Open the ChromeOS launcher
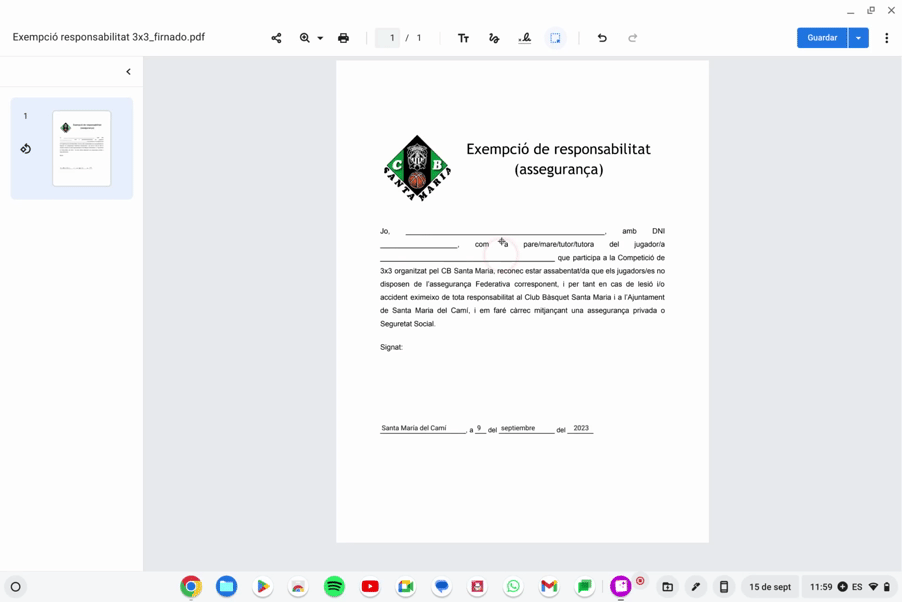The width and height of the screenshot is (902, 602). [x=15, y=587]
